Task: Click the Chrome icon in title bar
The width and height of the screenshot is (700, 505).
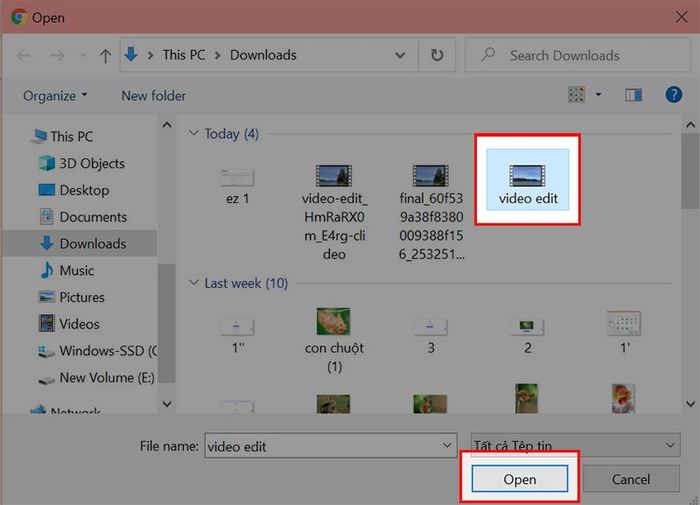Action: point(19,17)
